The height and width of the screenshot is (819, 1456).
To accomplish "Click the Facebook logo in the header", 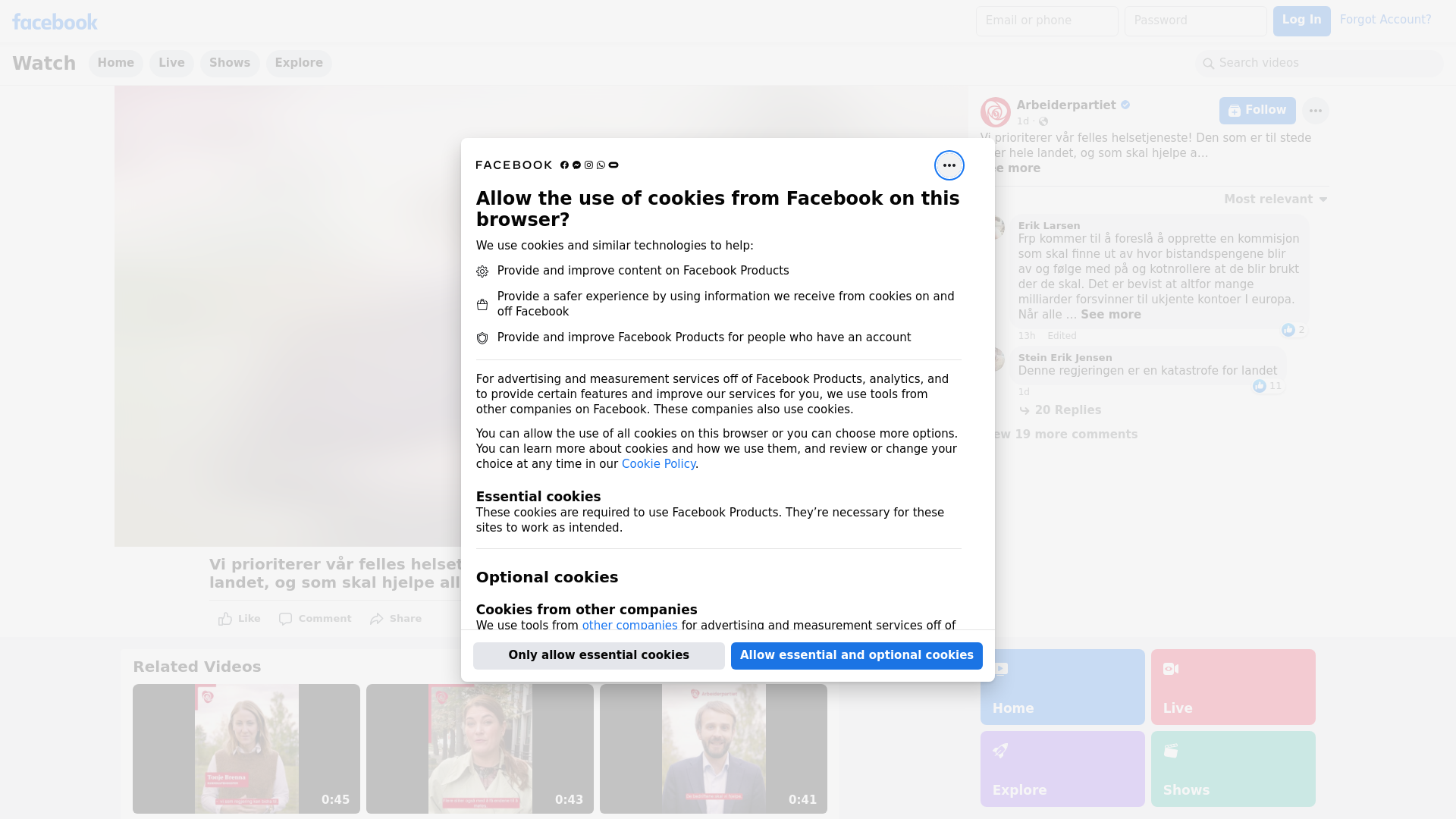I will tap(55, 22).
